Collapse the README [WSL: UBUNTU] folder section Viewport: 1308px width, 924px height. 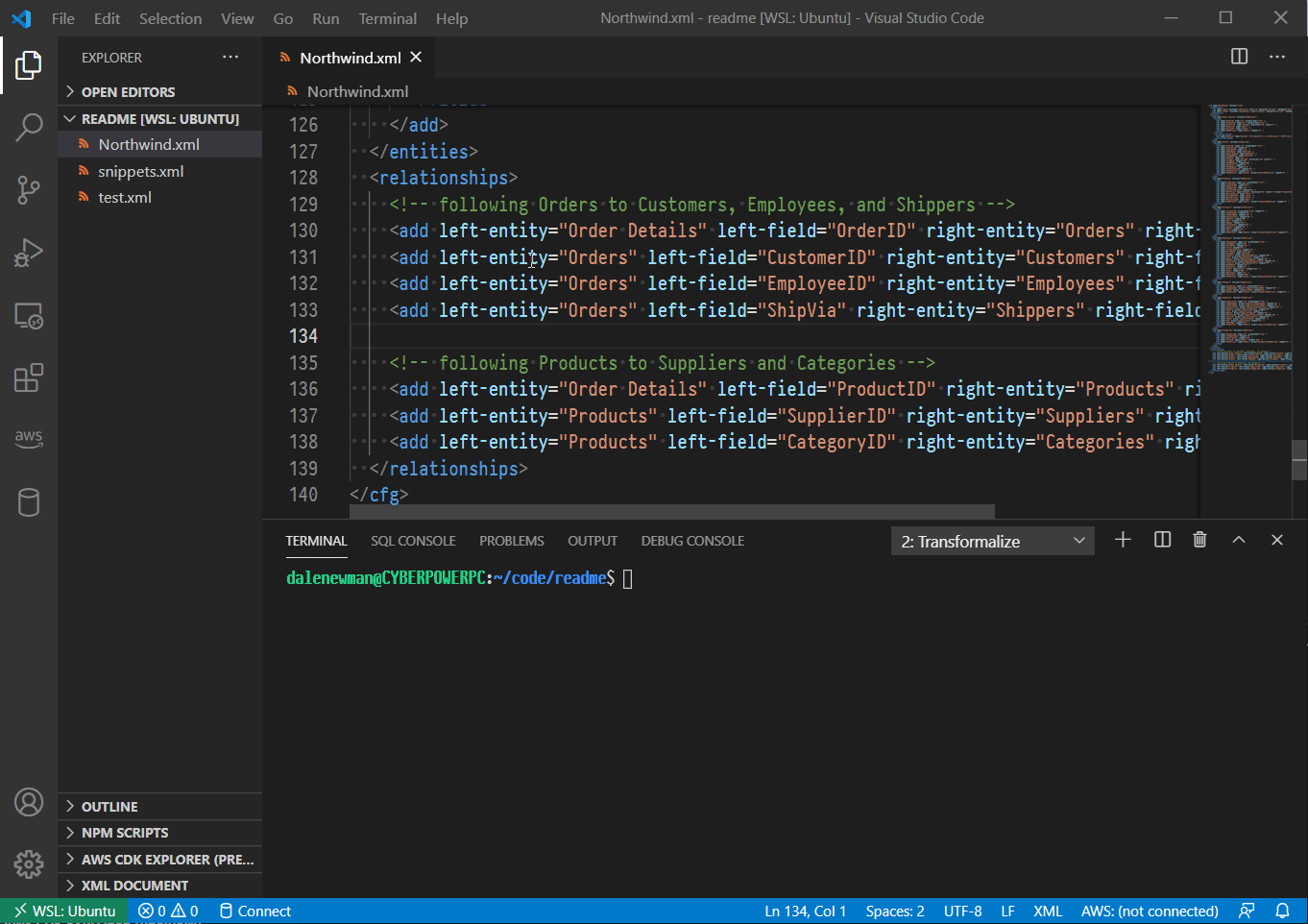click(159, 118)
